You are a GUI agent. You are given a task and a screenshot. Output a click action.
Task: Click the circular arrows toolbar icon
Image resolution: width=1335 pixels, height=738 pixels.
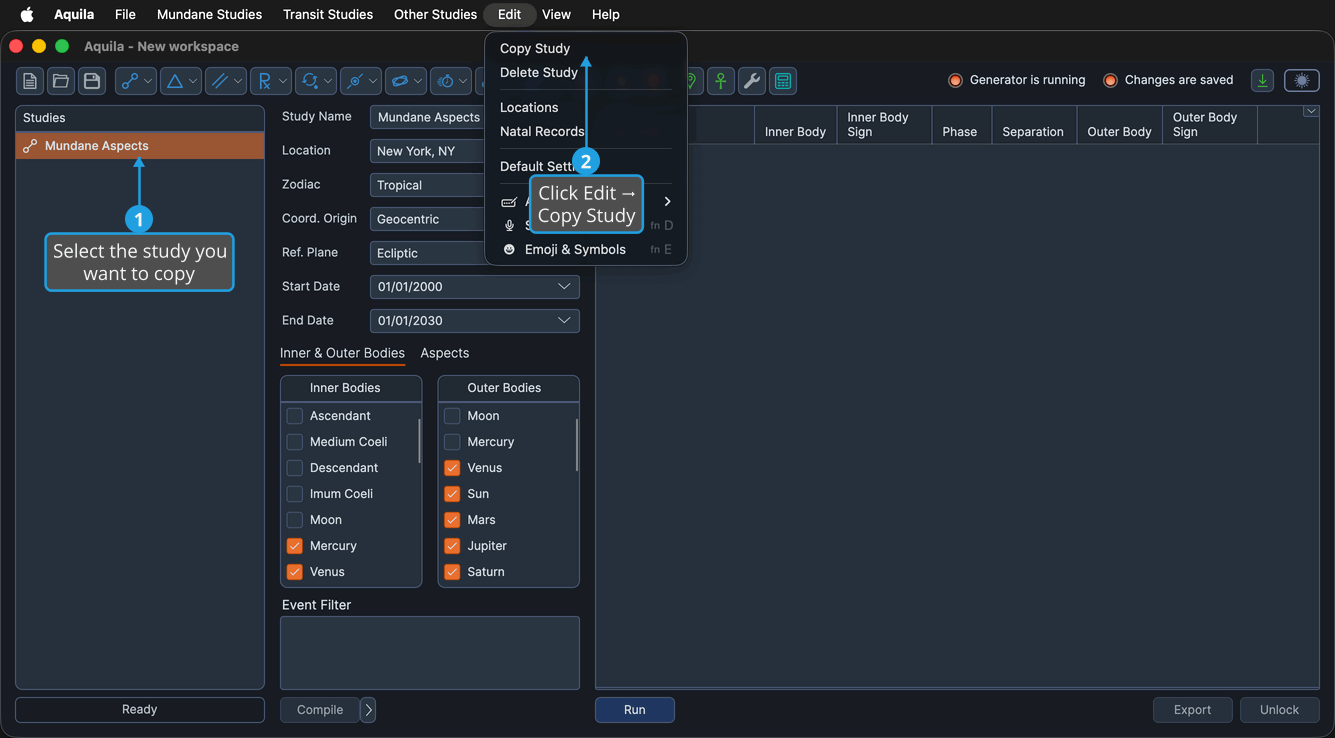[310, 81]
